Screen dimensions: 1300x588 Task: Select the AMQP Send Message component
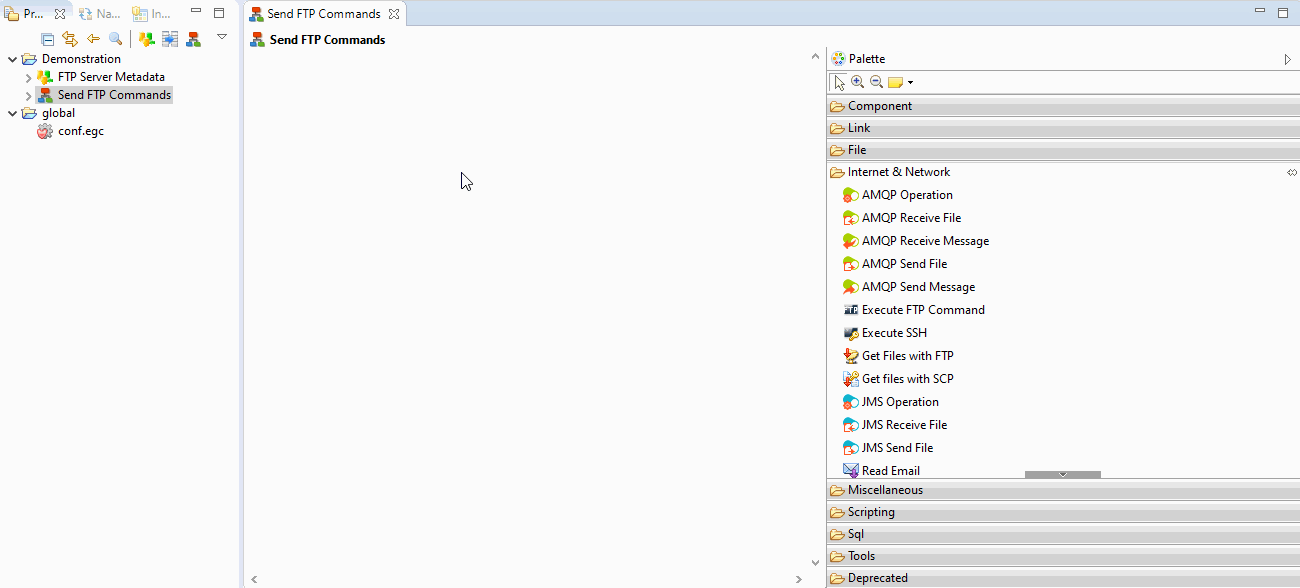(916, 287)
